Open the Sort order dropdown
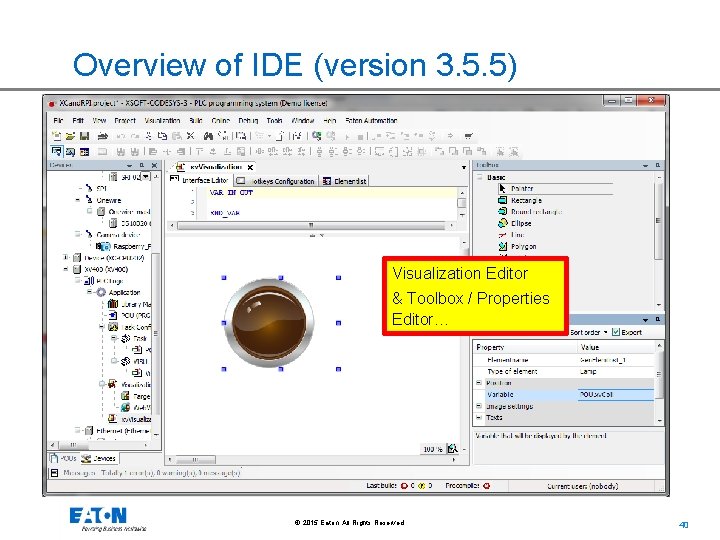The width and height of the screenshot is (720, 540). [589, 332]
